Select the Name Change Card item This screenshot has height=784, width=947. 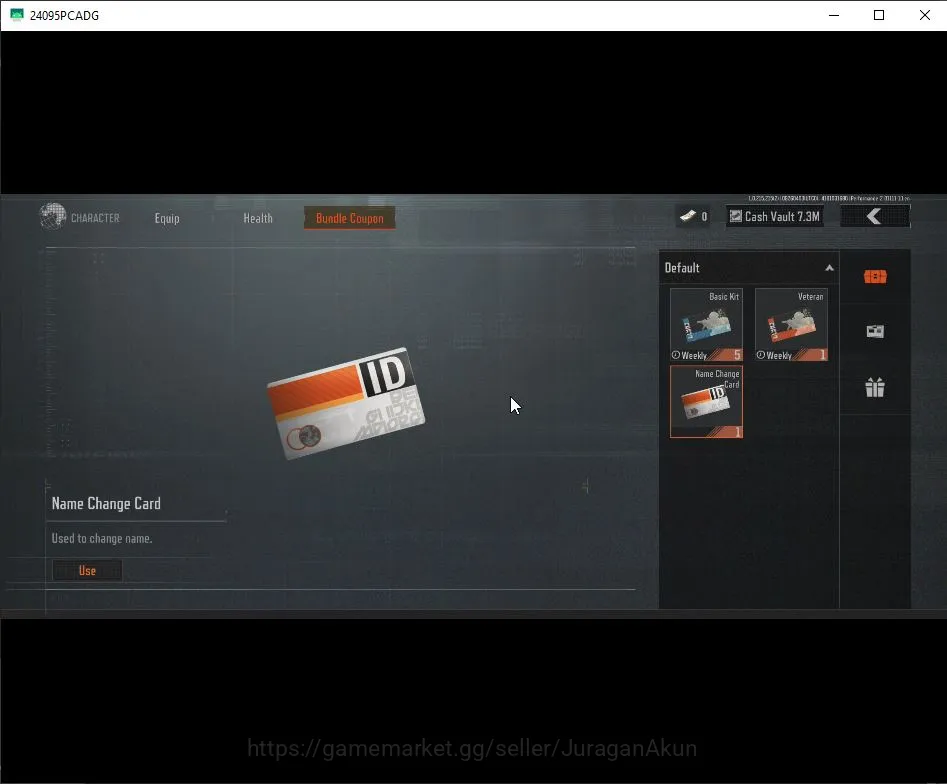[x=706, y=402]
